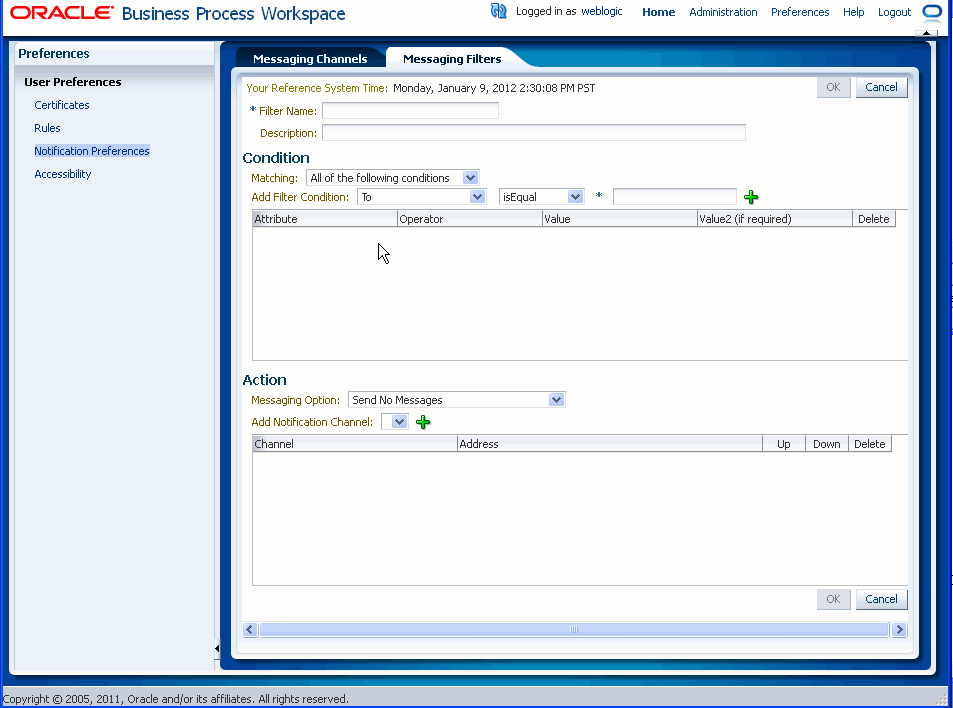Viewport: 953px width, 708px height.
Task: Open Accessibility preferences
Action: [x=63, y=174]
